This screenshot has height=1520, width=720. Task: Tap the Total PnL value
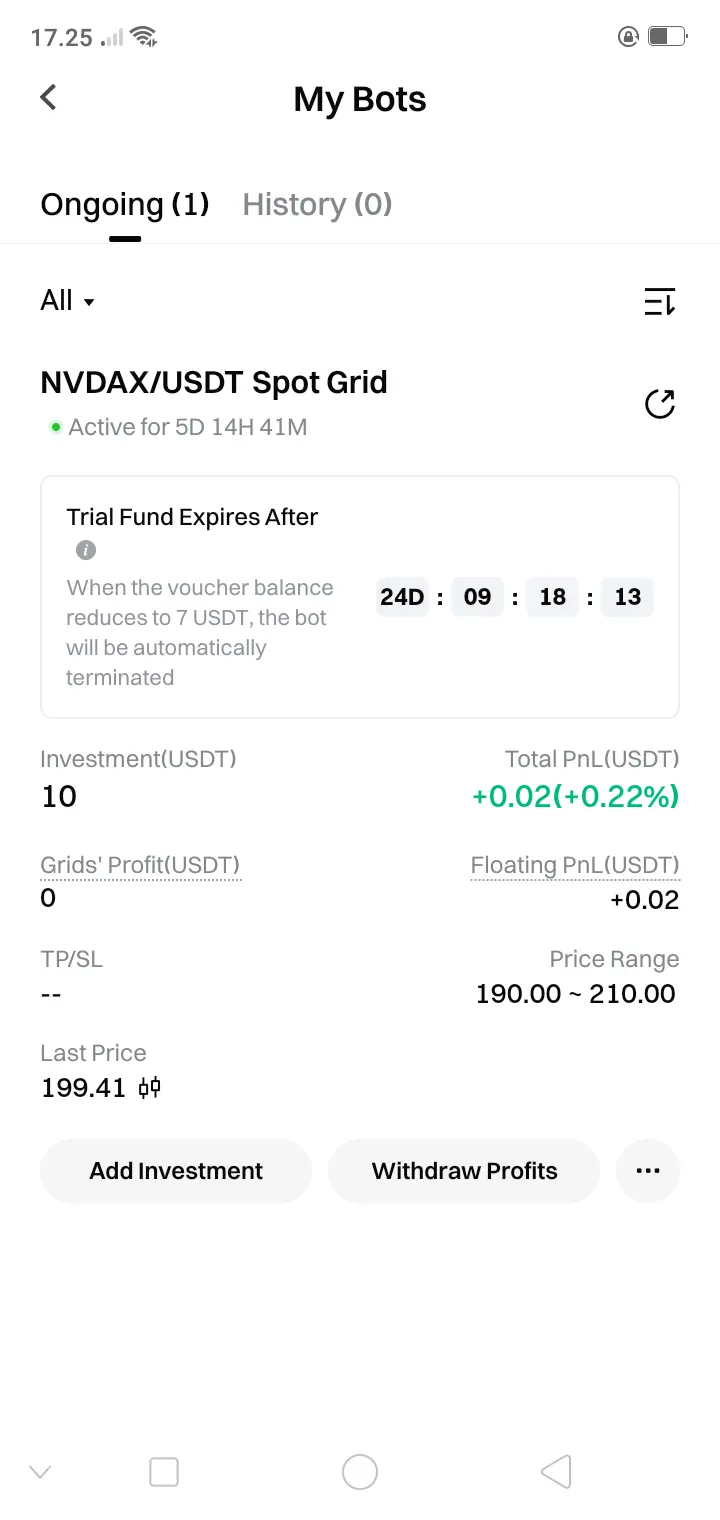click(575, 797)
